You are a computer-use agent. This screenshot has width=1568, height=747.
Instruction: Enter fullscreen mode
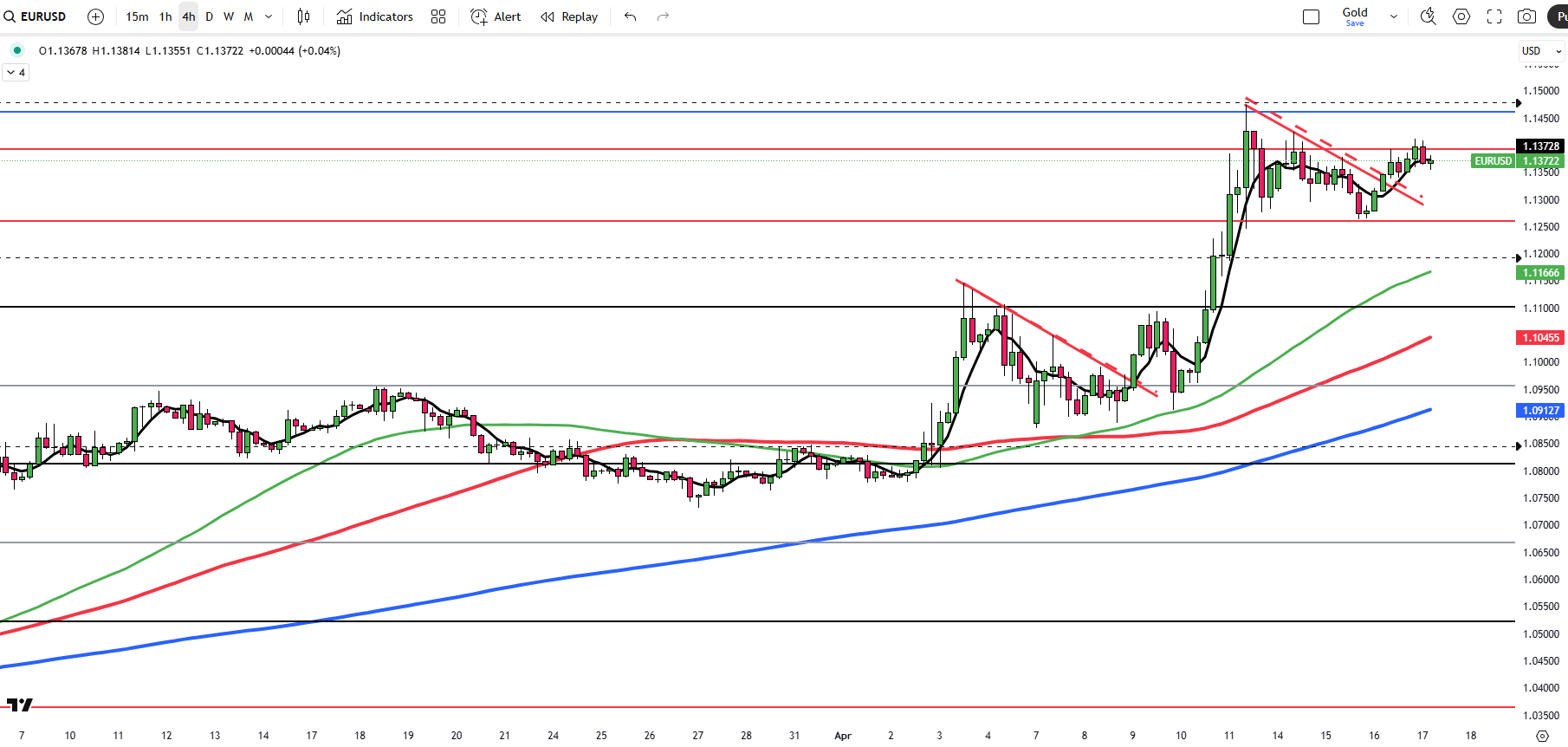pyautogui.click(x=1494, y=16)
